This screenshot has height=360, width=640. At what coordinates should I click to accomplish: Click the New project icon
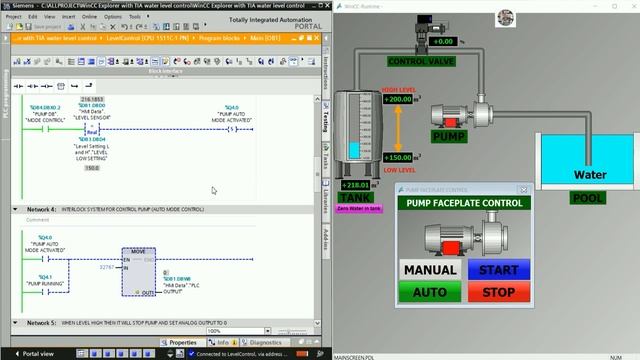9,27
